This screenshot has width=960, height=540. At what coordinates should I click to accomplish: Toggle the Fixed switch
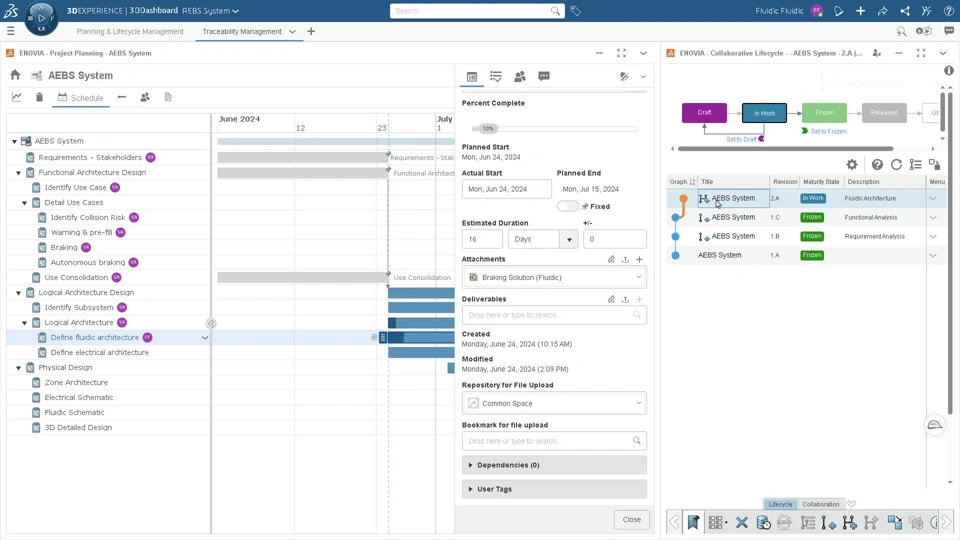[x=568, y=206]
